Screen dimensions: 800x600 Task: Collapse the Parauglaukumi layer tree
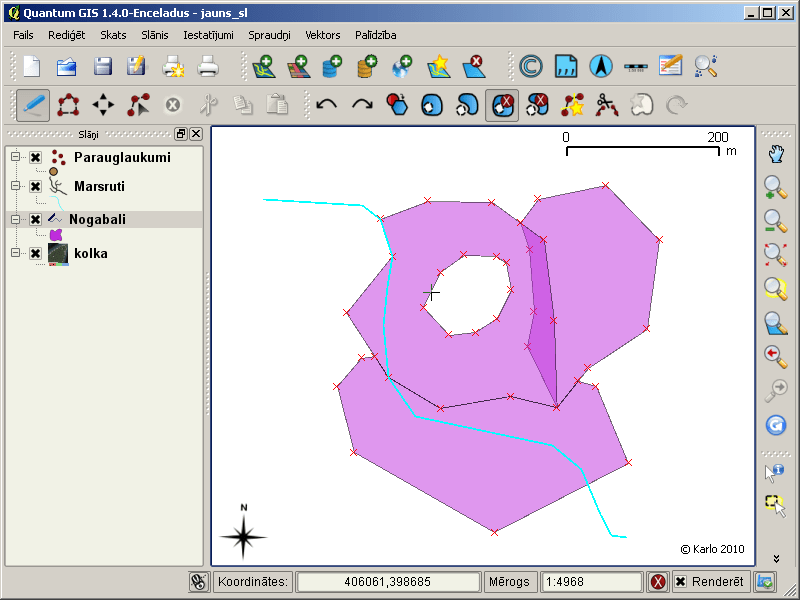pos(16,157)
